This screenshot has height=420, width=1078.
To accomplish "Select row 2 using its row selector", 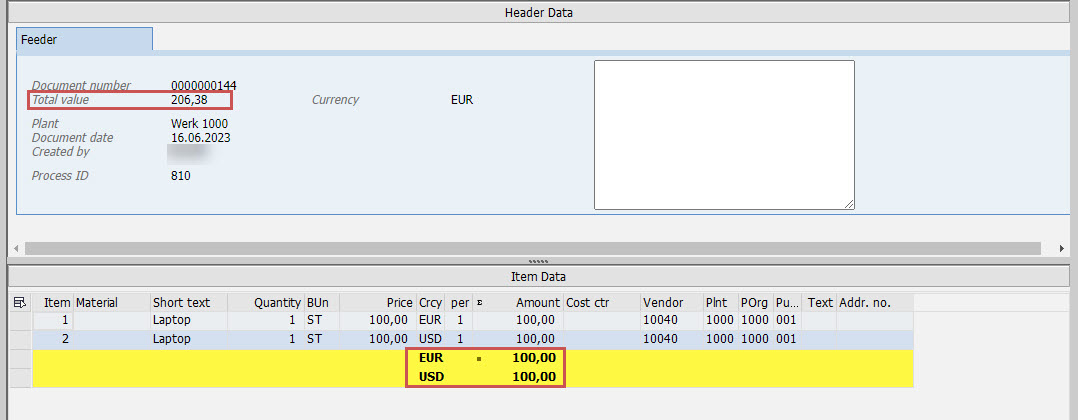I will click(20, 339).
